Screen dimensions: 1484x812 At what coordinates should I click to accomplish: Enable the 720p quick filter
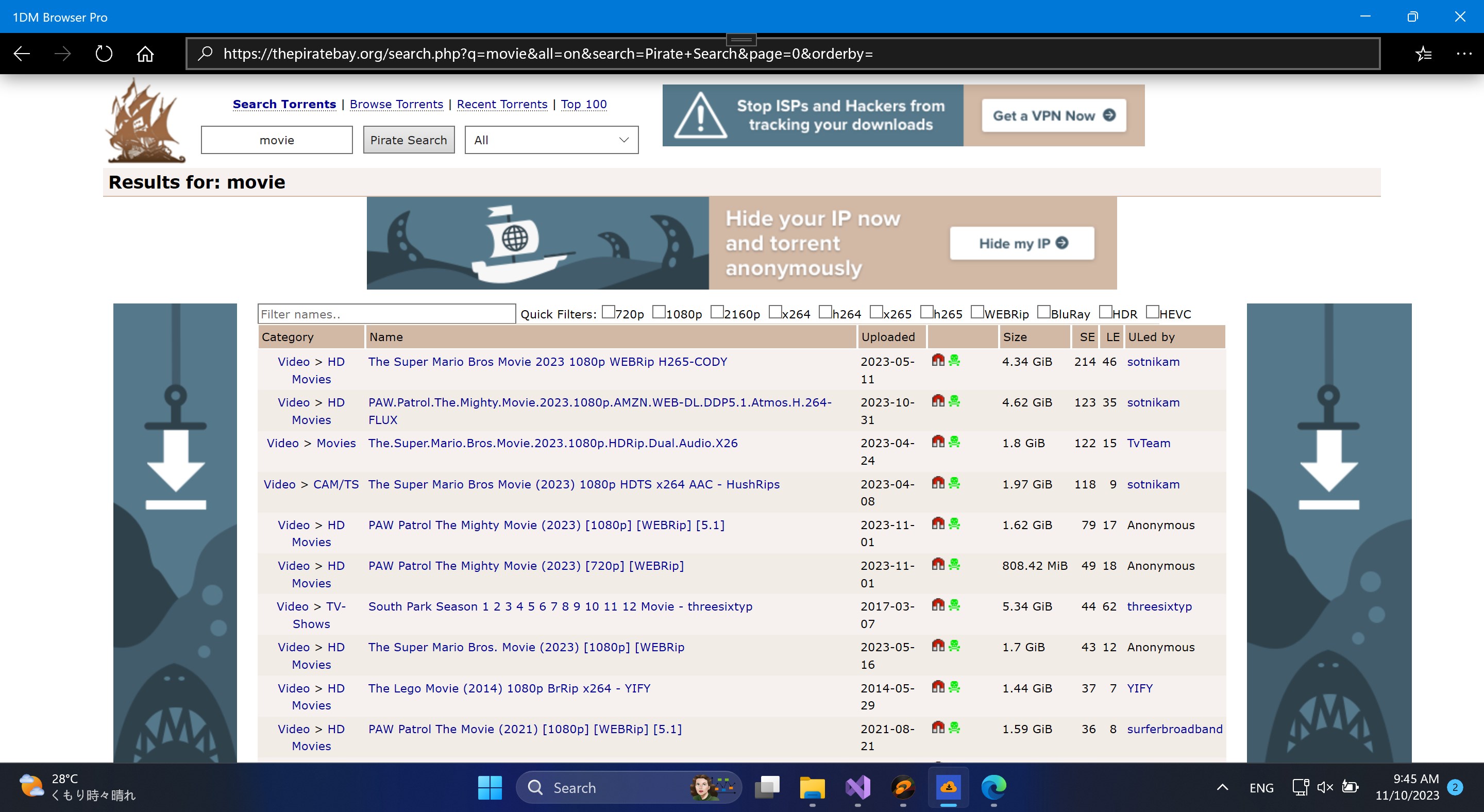click(x=609, y=312)
